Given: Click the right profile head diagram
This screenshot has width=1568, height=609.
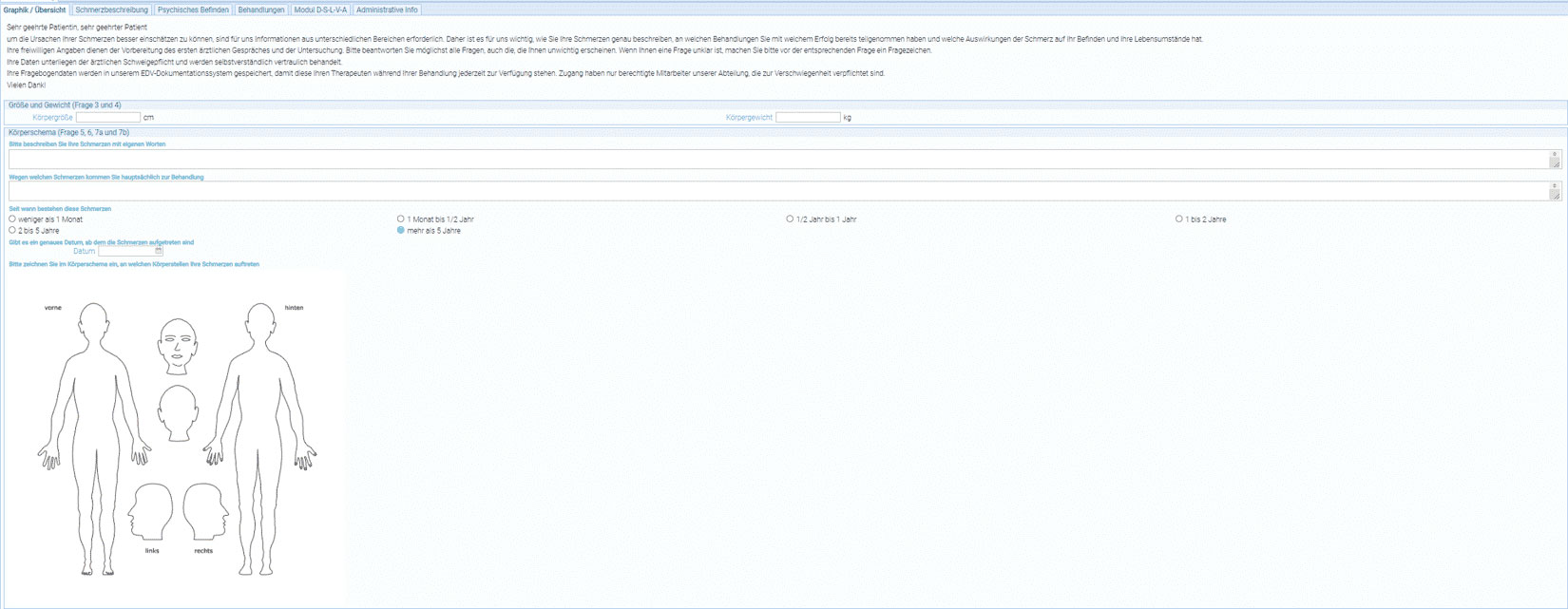Looking at the screenshot, I should 205,511.
